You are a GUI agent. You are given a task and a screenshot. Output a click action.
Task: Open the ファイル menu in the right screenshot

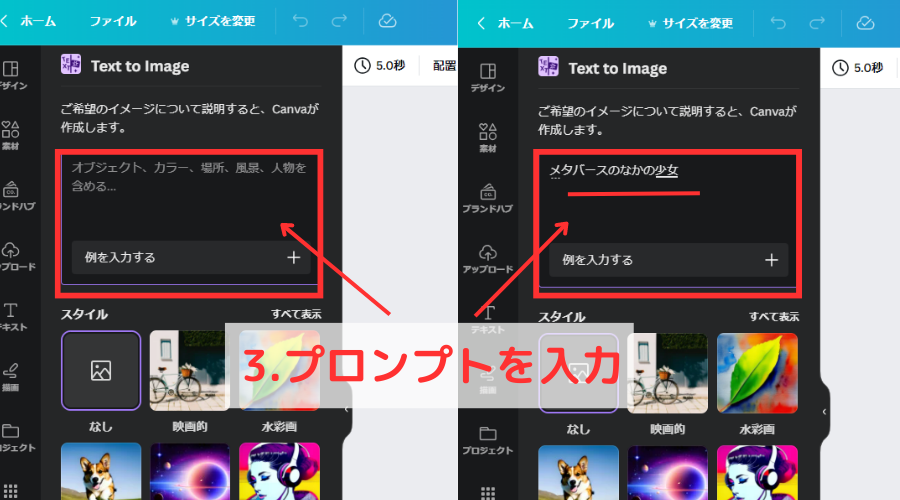pyautogui.click(x=591, y=23)
